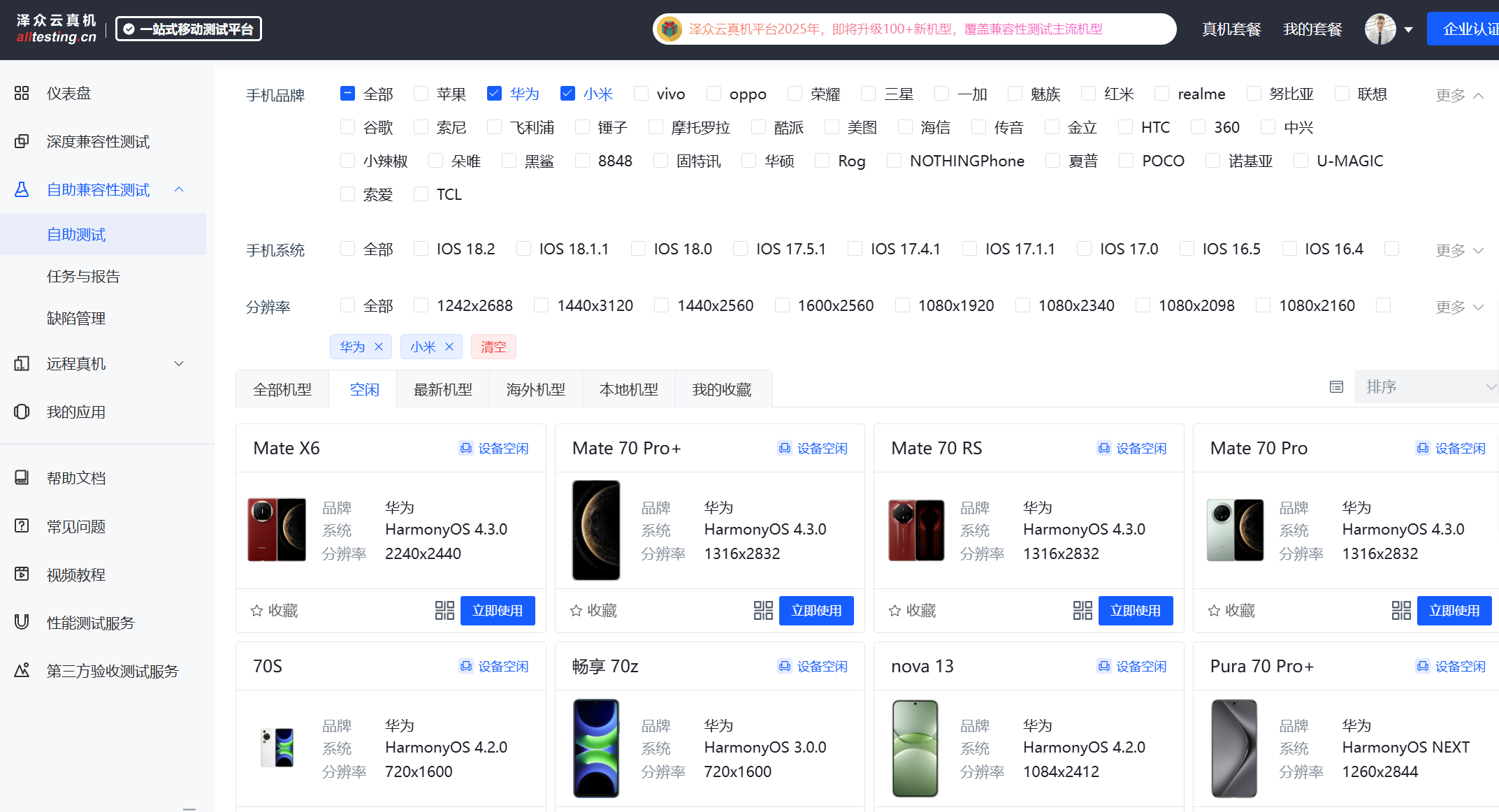Click the alltesting.cn site logo
This screenshot has width=1499, height=812.
(57, 29)
